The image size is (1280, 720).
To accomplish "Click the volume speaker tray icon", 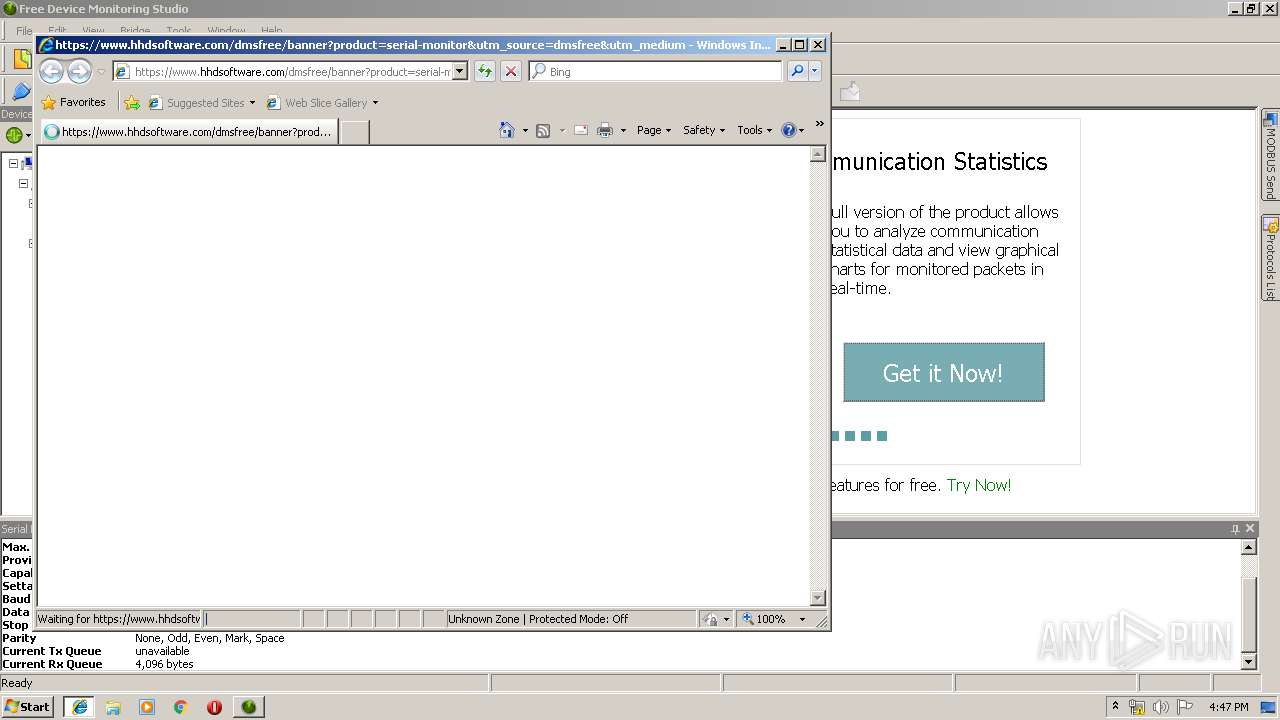I will click(x=1161, y=707).
